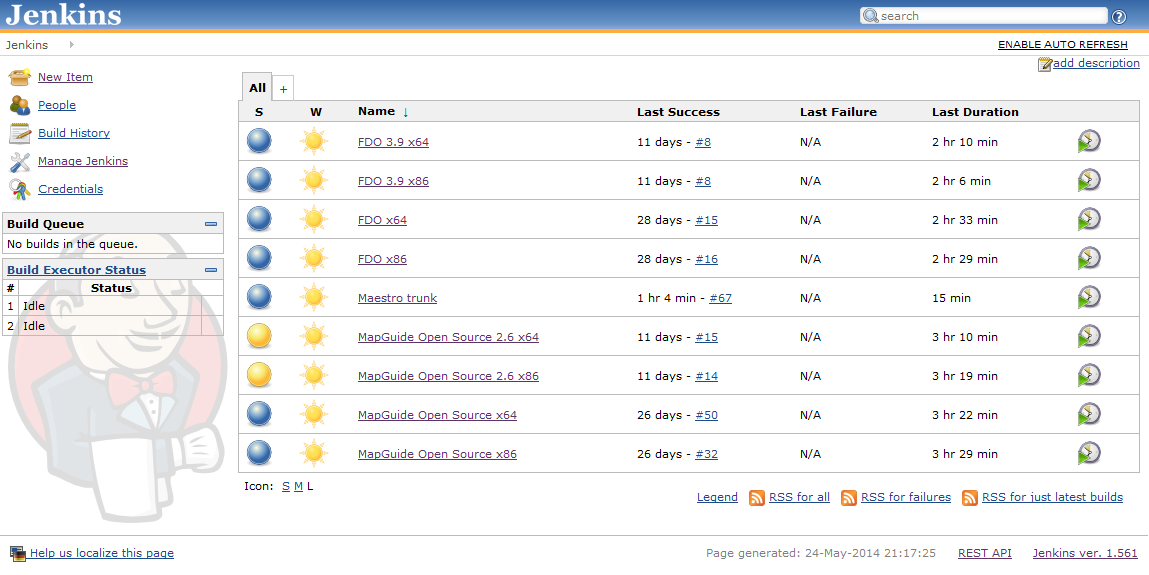The width and height of the screenshot is (1149, 575).
Task: Click the RSS for failures feed icon
Action: 849,498
